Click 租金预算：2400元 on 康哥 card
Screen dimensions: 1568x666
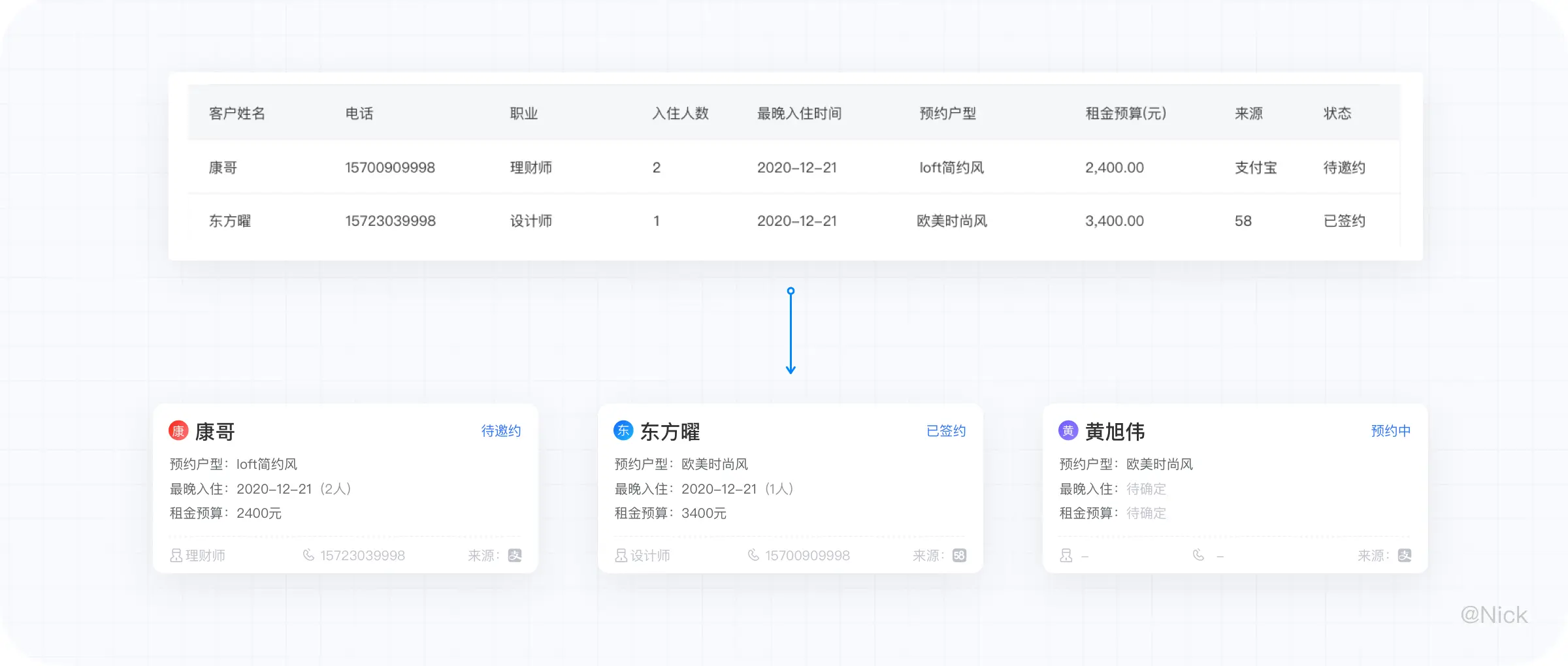click(225, 513)
